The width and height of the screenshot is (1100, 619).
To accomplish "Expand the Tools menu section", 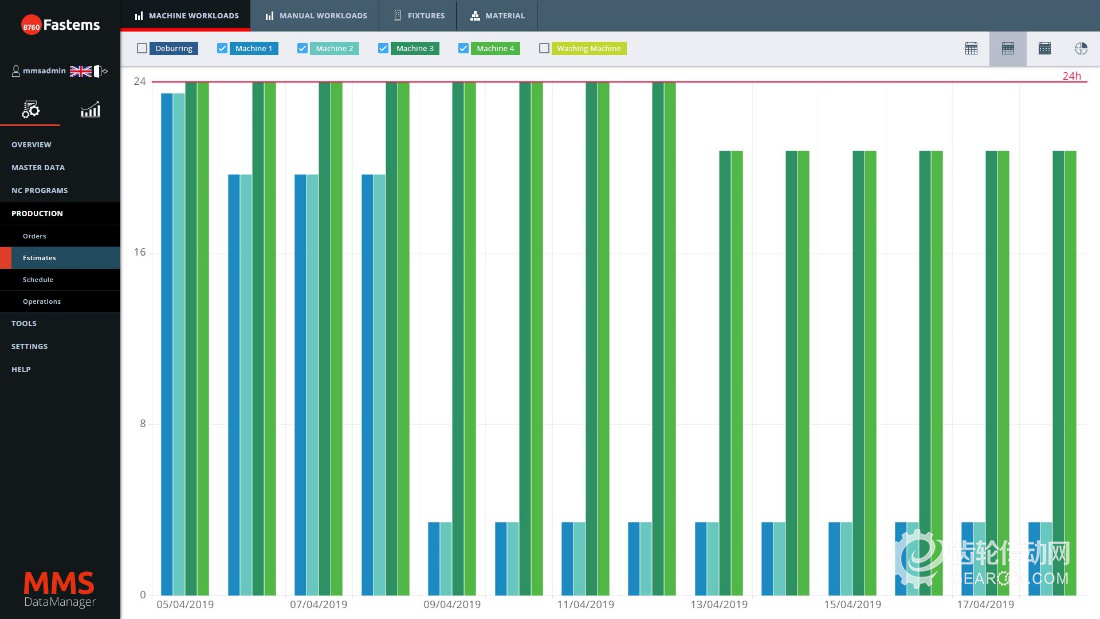I will [24, 324].
